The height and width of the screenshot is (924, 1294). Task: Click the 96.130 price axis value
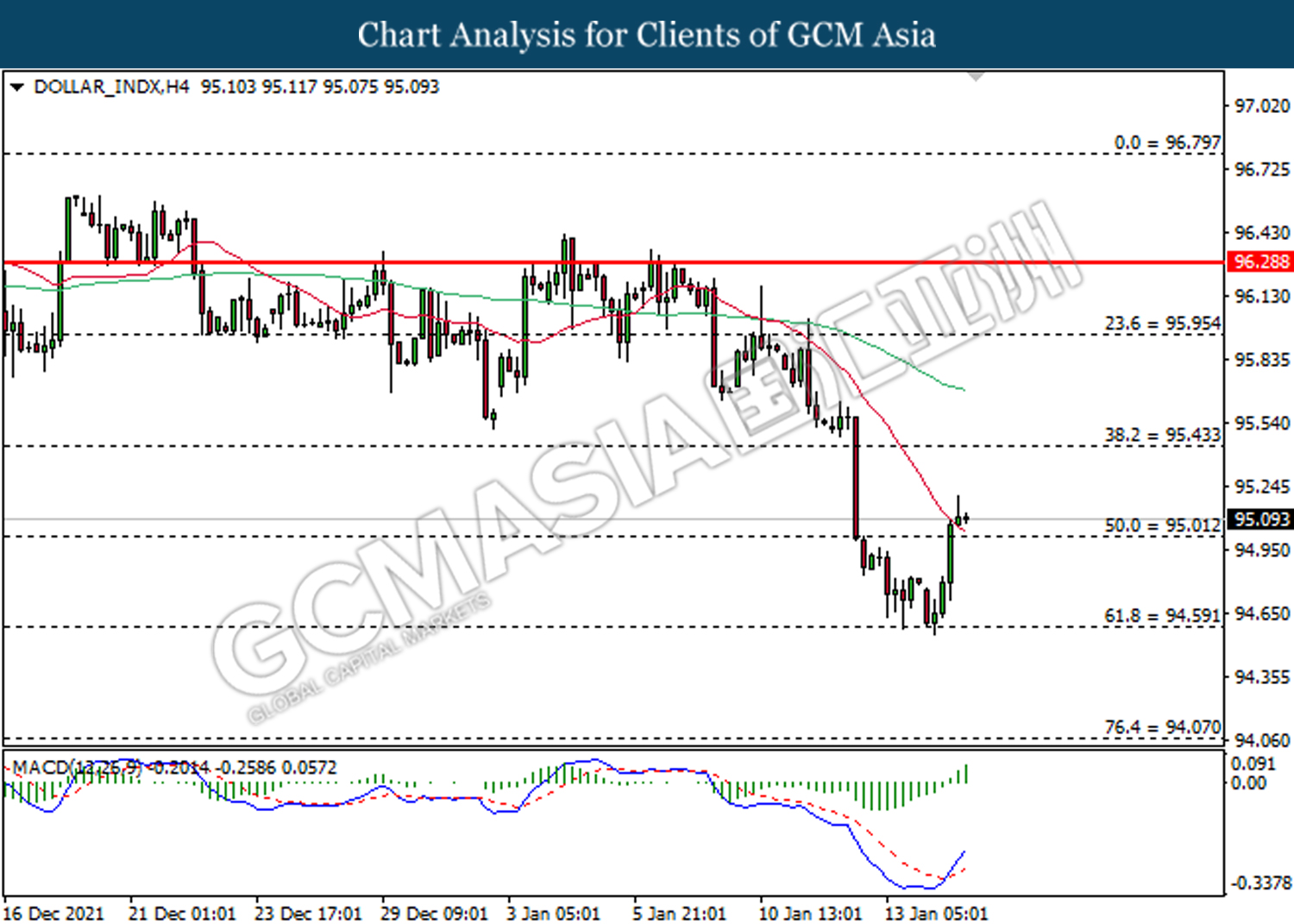tap(1262, 297)
